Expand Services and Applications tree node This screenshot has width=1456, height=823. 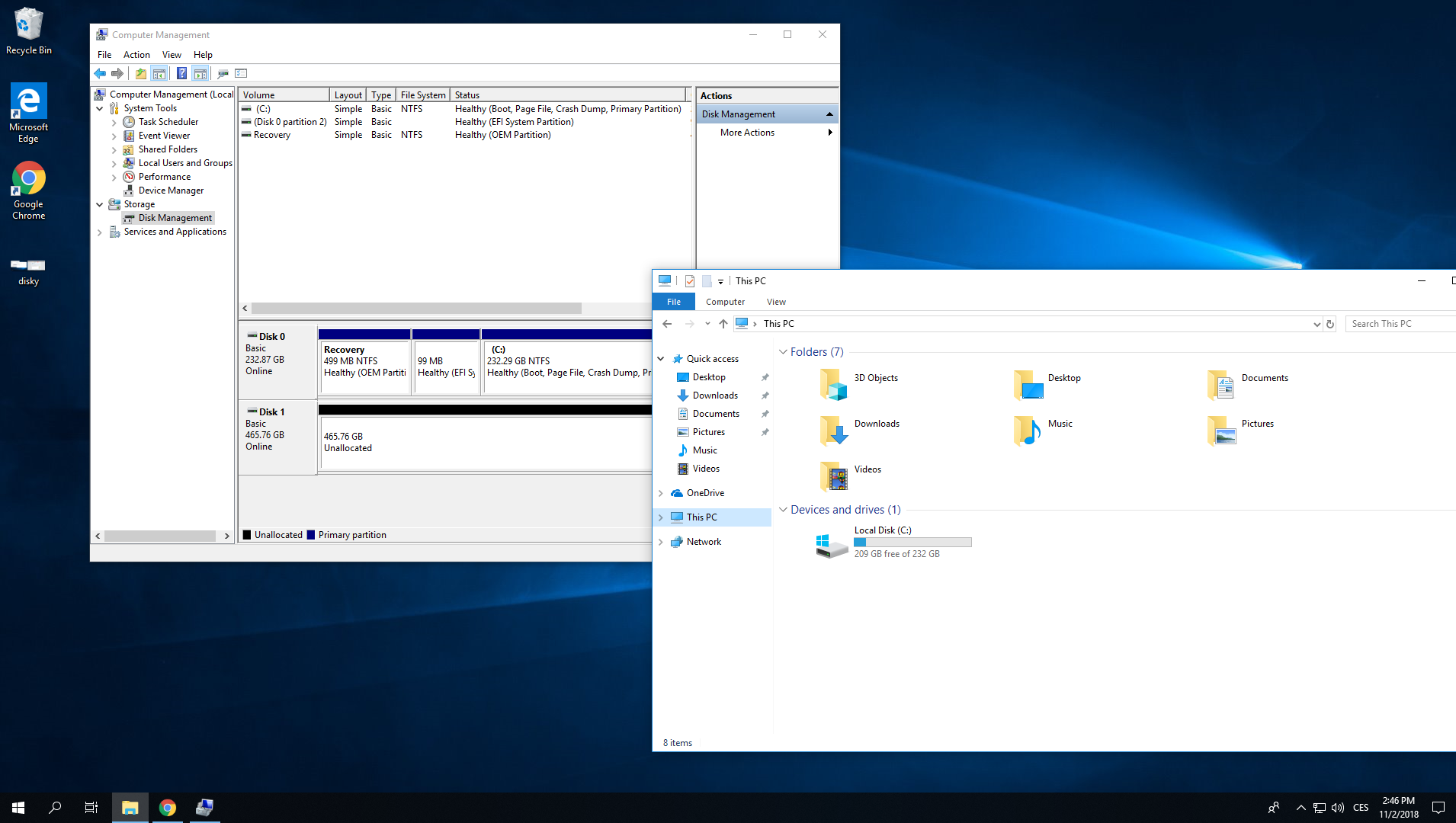click(100, 232)
